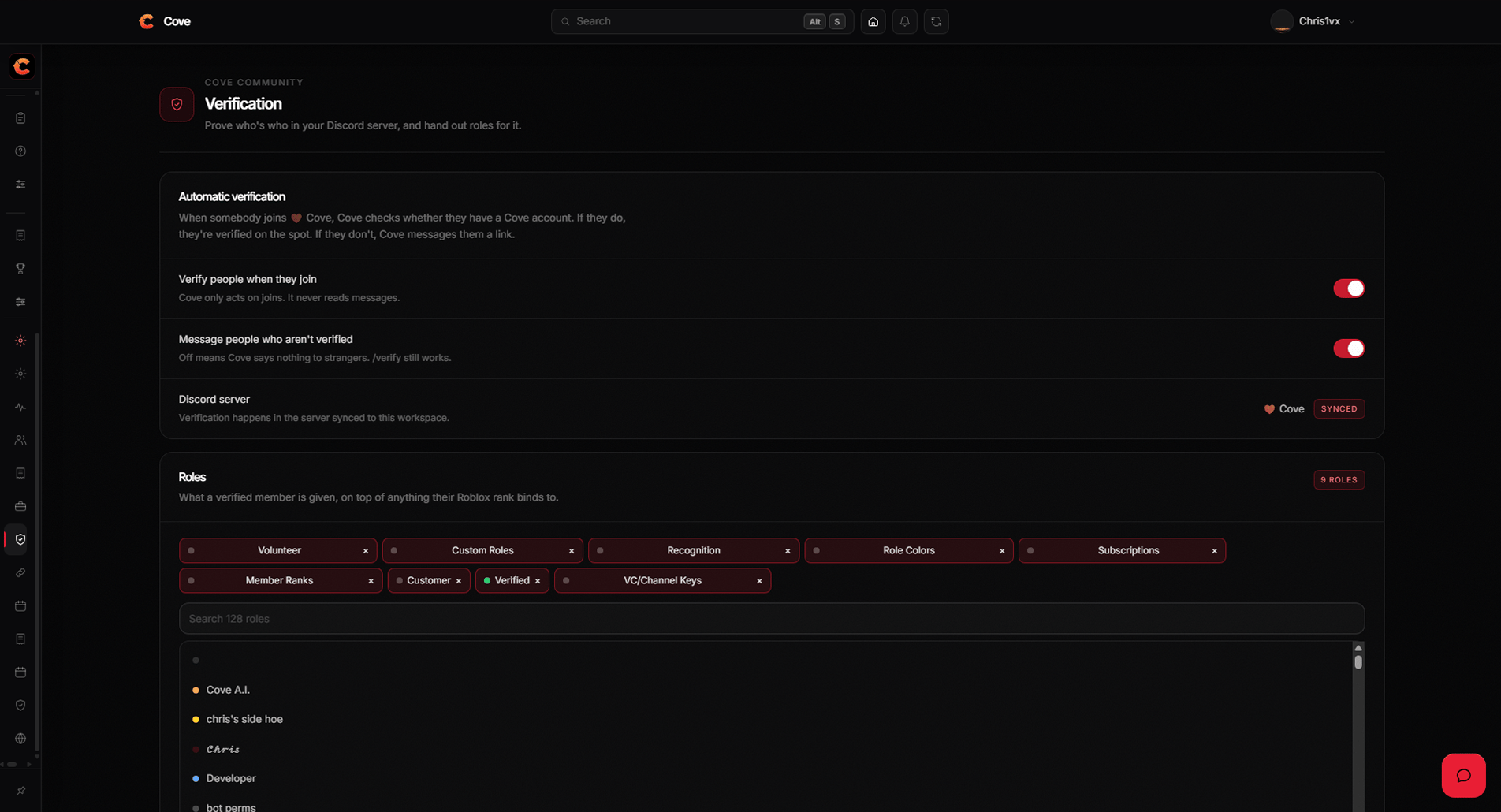Click the sidebar scroll-up arrow
Screen dimensions: 1501x812
click(x=37, y=92)
